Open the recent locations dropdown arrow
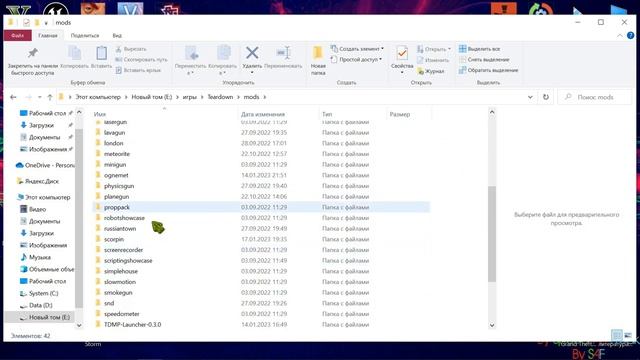The width and height of the screenshot is (640, 360). point(40,97)
